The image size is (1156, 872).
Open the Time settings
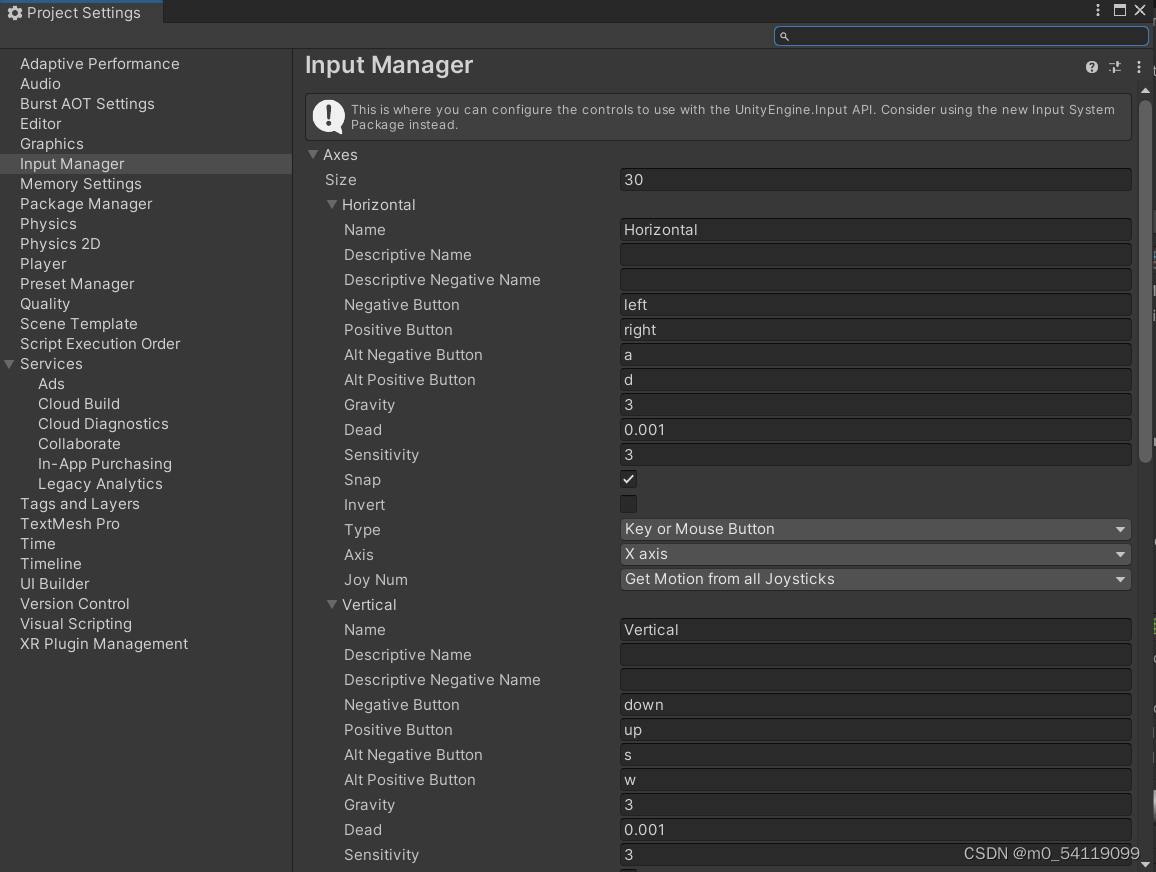point(38,543)
